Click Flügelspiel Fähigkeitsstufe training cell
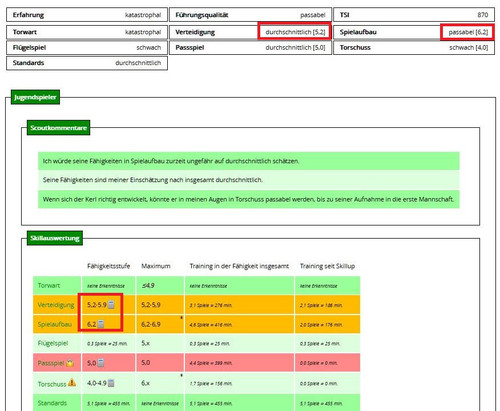Image resolution: width=500 pixels, height=411 pixels. (x=108, y=343)
